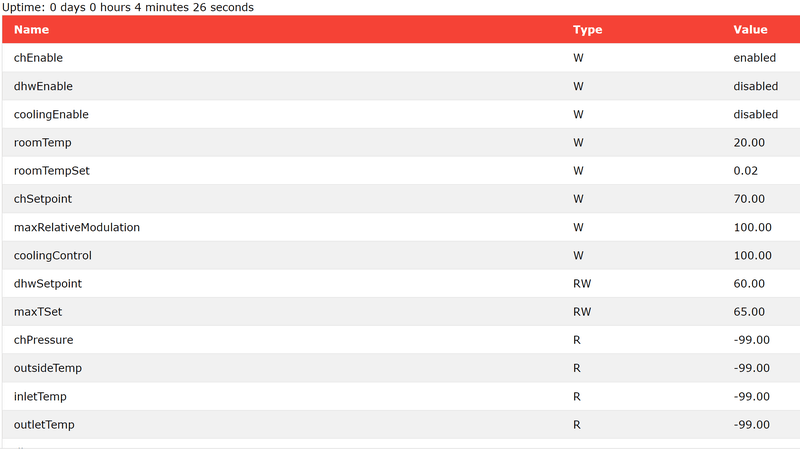
Task: Click the maxTSet value 65.00
Action: tap(749, 312)
